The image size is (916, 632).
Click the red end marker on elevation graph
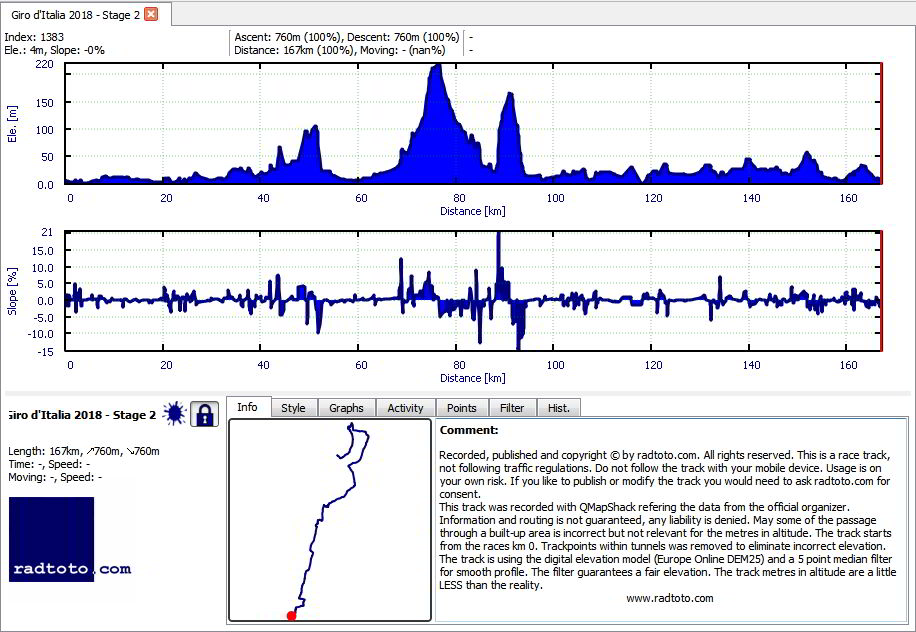pyautogui.click(x=880, y=123)
